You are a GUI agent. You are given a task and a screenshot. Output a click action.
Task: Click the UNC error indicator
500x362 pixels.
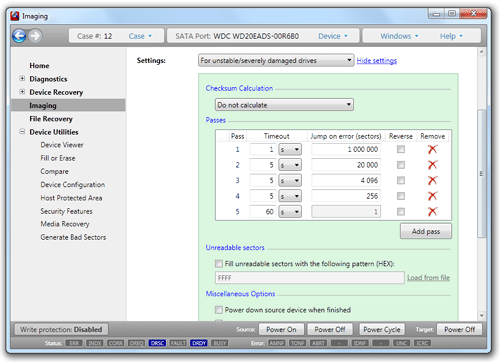click(x=401, y=343)
